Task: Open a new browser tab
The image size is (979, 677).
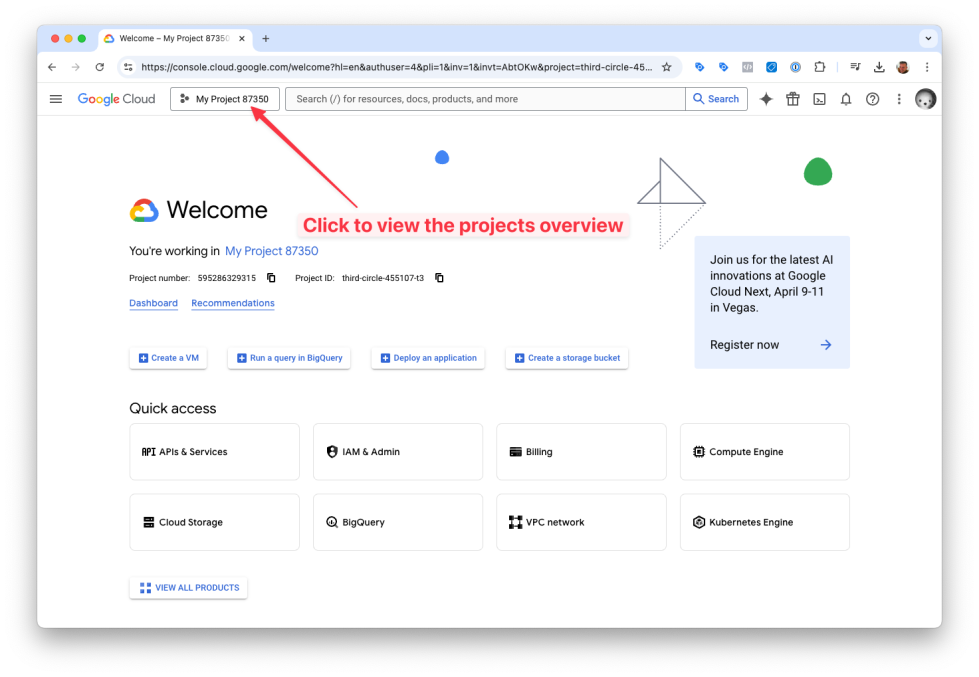Action: 265,38
